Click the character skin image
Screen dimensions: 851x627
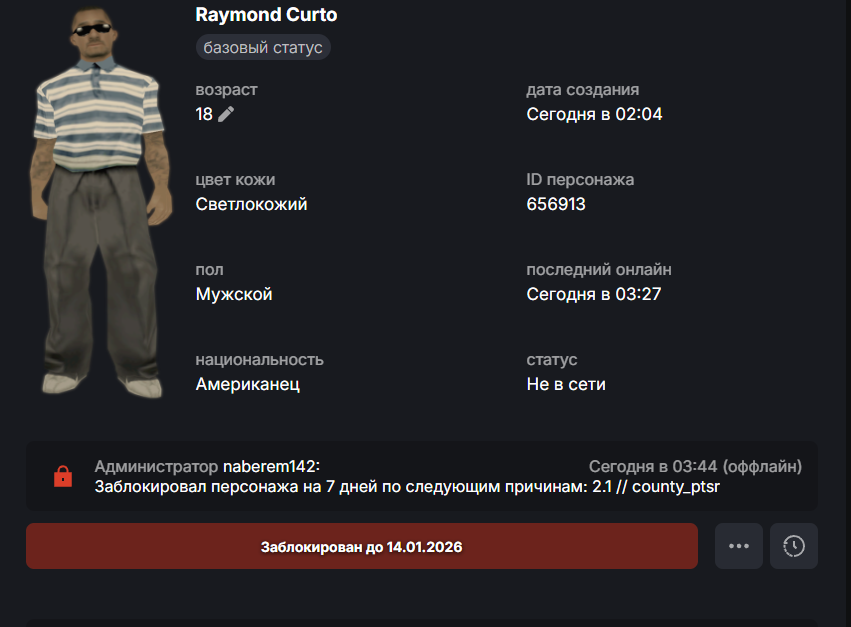tap(101, 202)
